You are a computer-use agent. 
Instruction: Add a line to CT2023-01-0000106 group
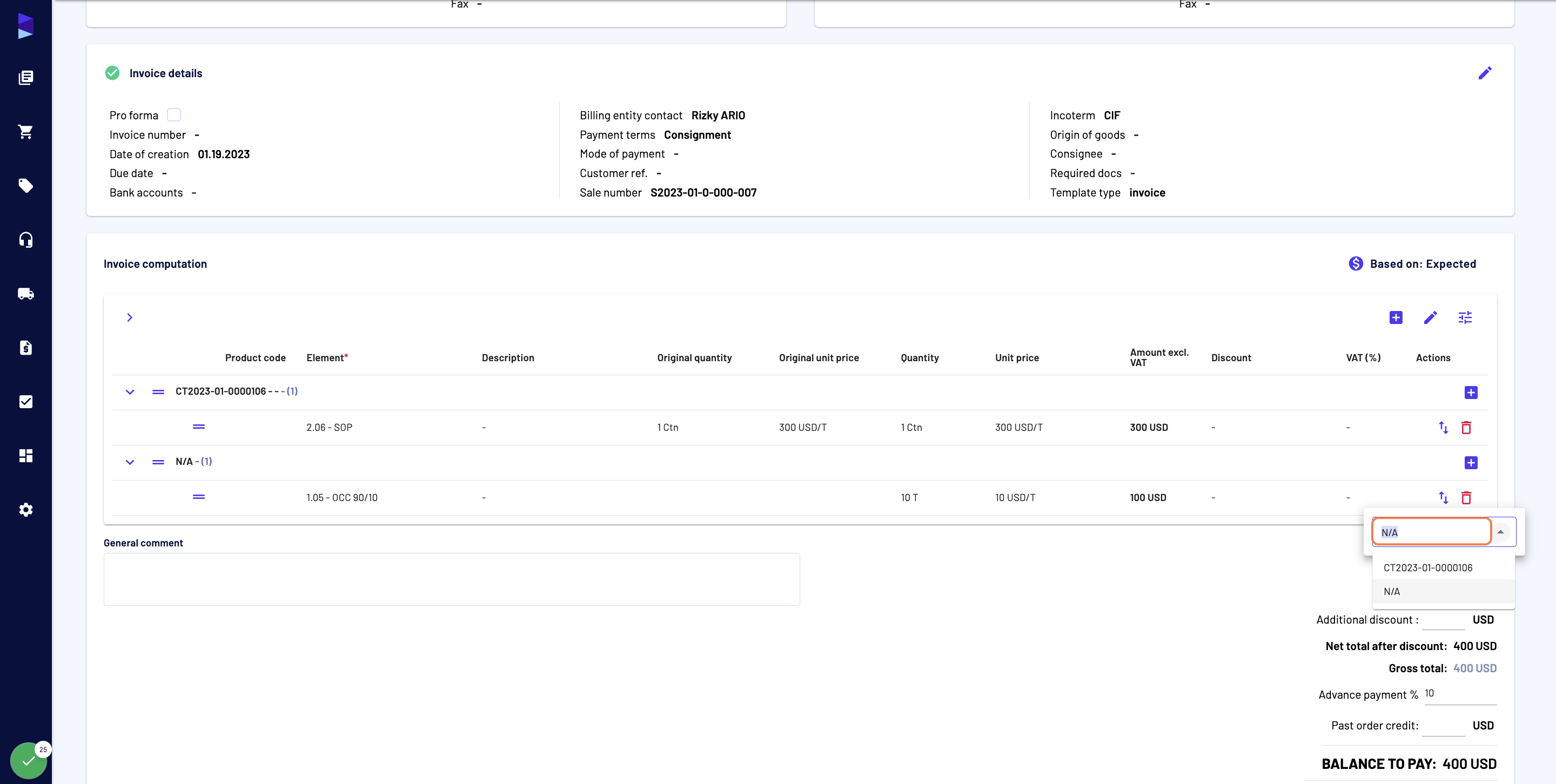(x=1471, y=393)
